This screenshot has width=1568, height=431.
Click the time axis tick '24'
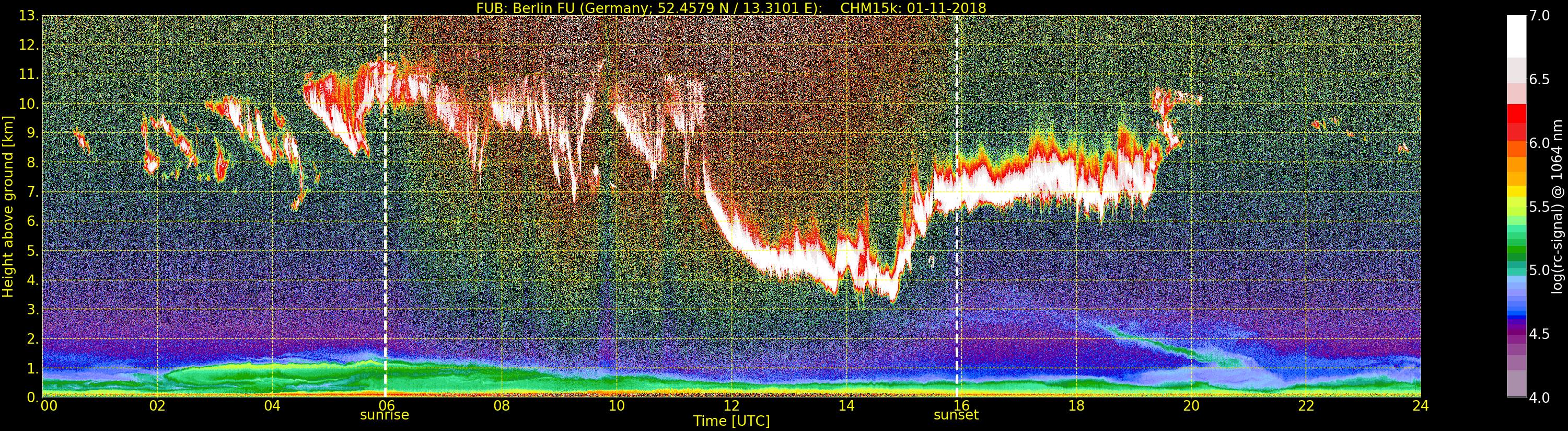tap(1421, 406)
